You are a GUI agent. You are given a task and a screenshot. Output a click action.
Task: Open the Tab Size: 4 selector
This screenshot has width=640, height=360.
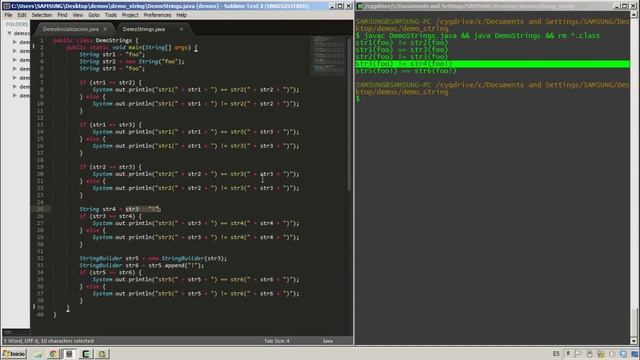[x=276, y=341]
